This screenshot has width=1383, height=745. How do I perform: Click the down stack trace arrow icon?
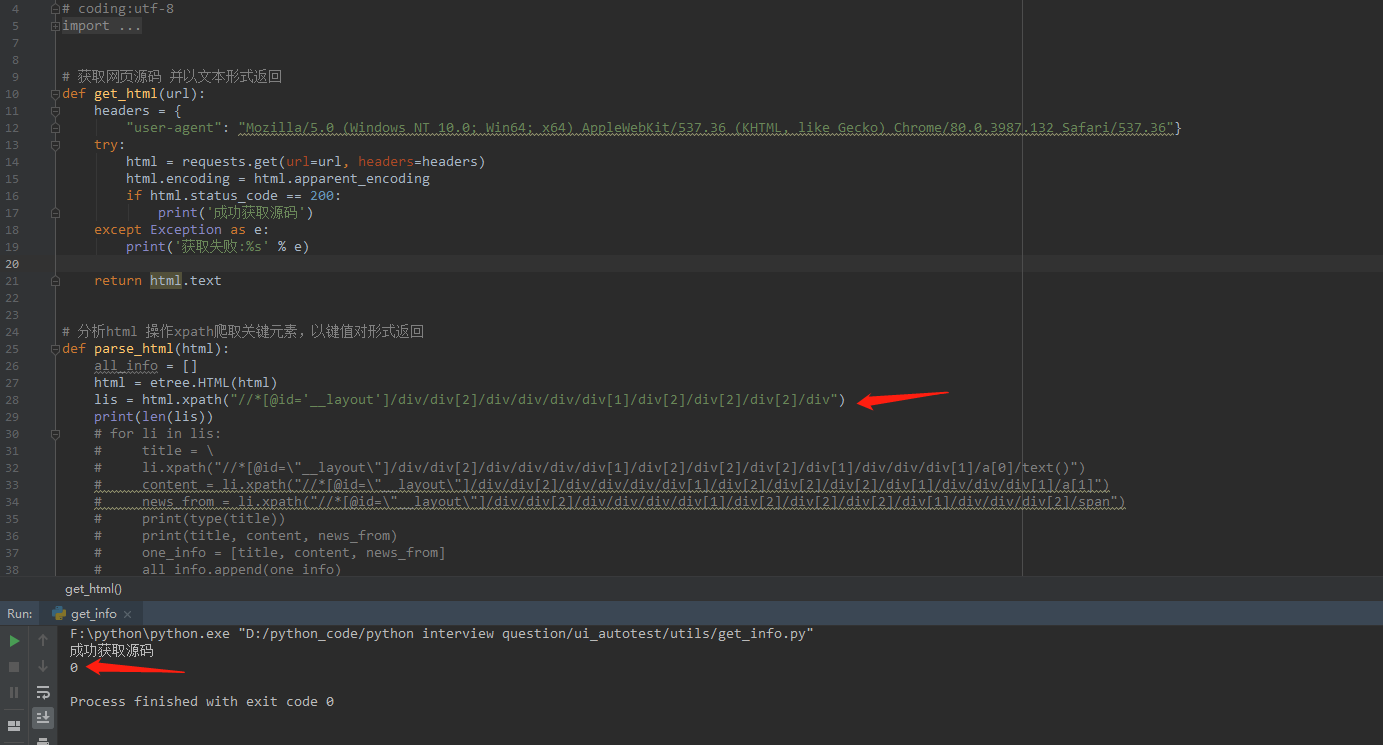coord(42,666)
